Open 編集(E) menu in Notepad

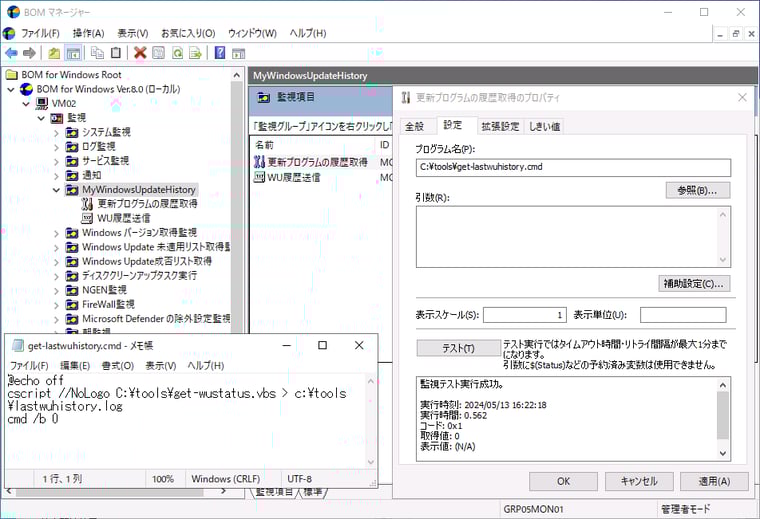[75, 365]
